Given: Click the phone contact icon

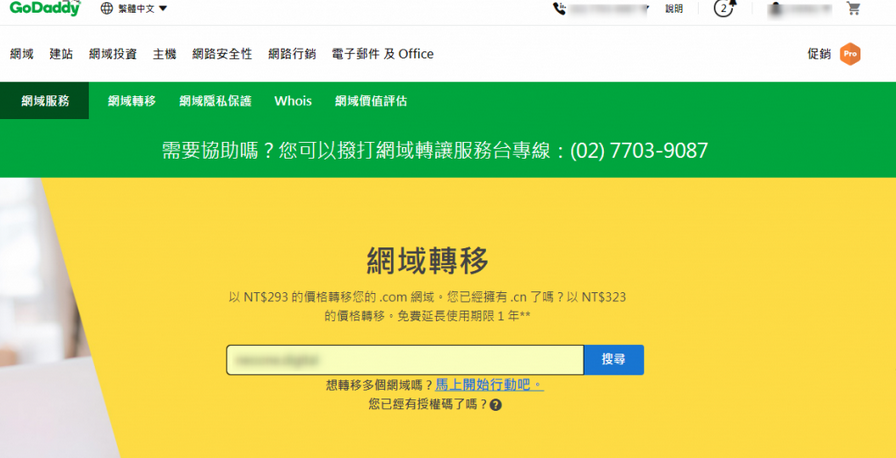Looking at the screenshot, I should click(x=559, y=9).
